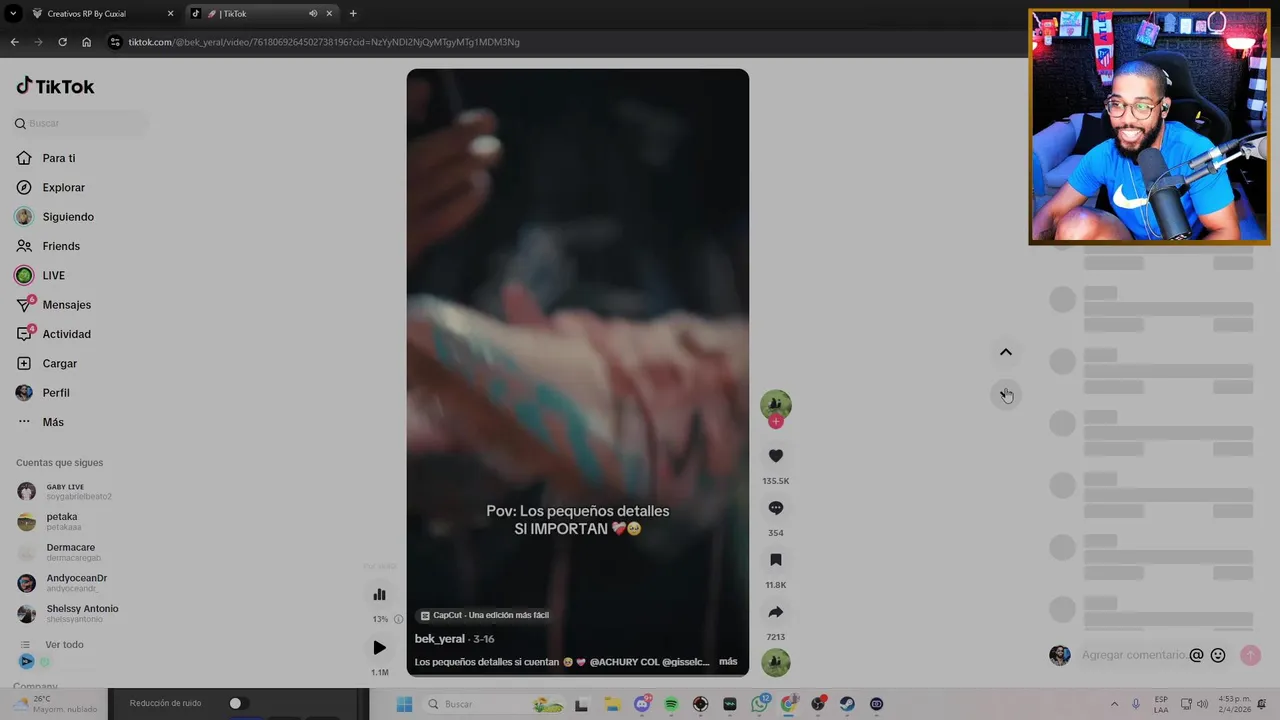Go to next video with down chevron

tap(1006, 395)
